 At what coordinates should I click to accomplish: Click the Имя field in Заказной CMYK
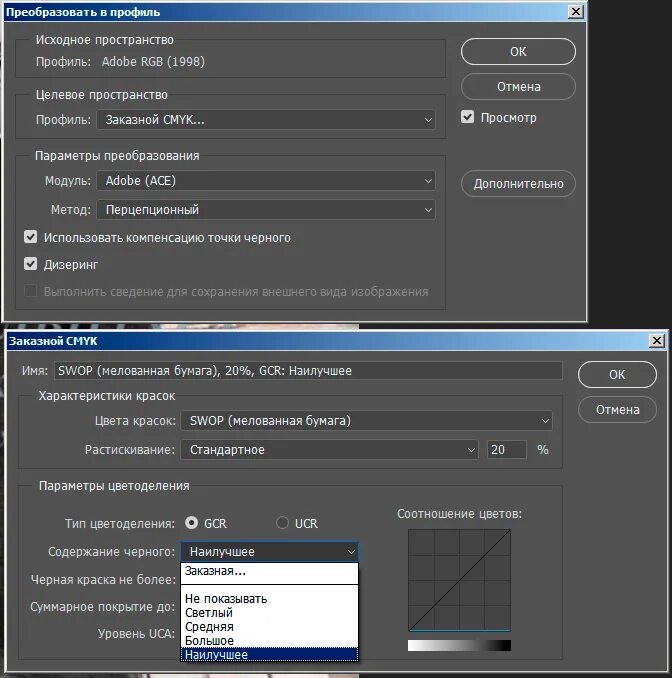pos(308,371)
